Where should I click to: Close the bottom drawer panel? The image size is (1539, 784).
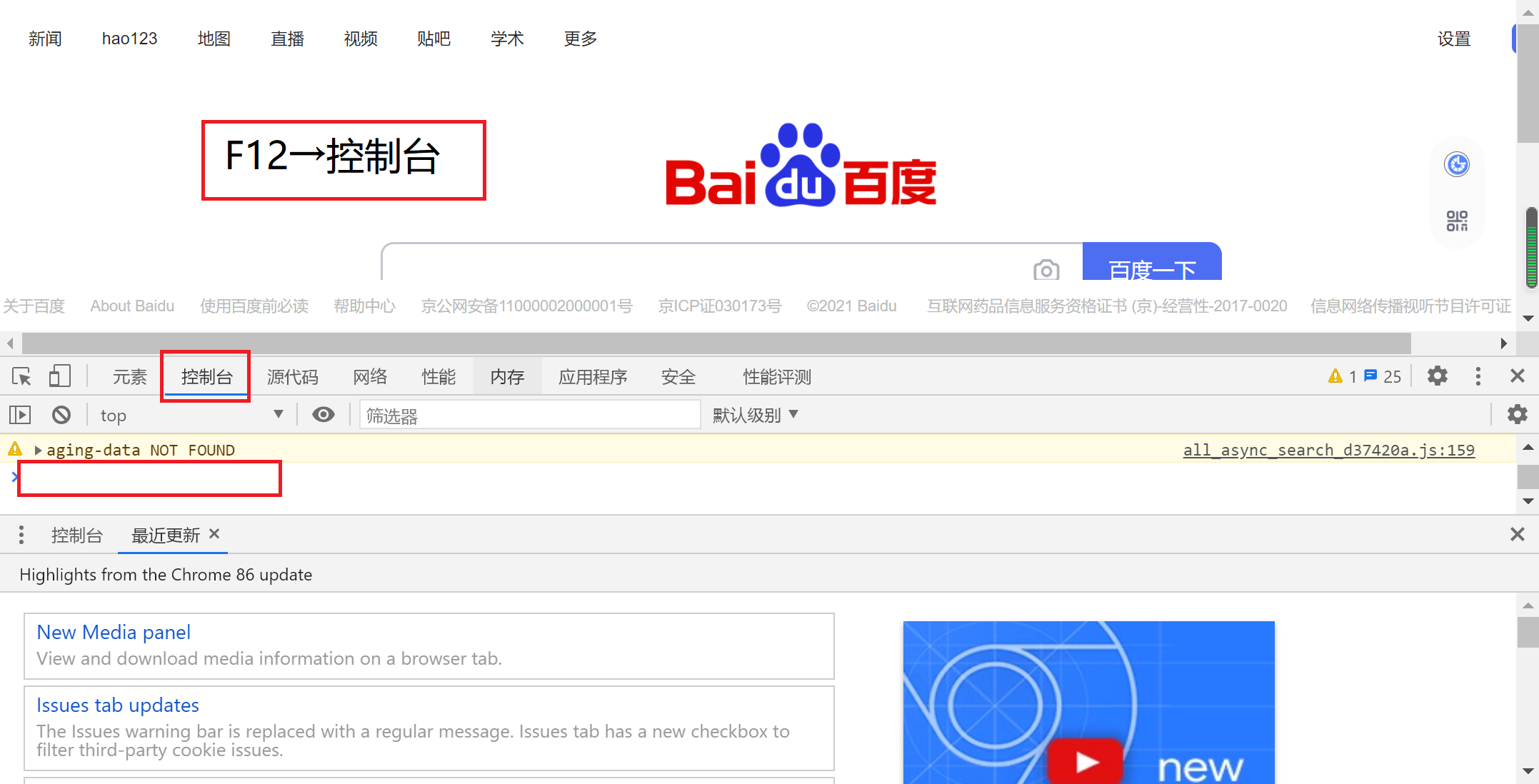(x=1518, y=534)
